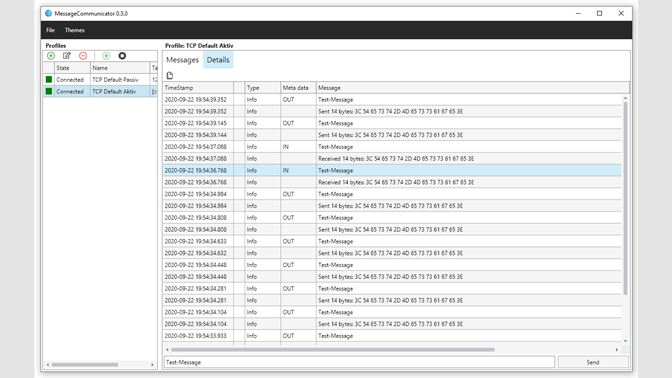The image size is (672, 378).
Task: Stop the profile with black circle icon
Action: pyautogui.click(x=122, y=56)
